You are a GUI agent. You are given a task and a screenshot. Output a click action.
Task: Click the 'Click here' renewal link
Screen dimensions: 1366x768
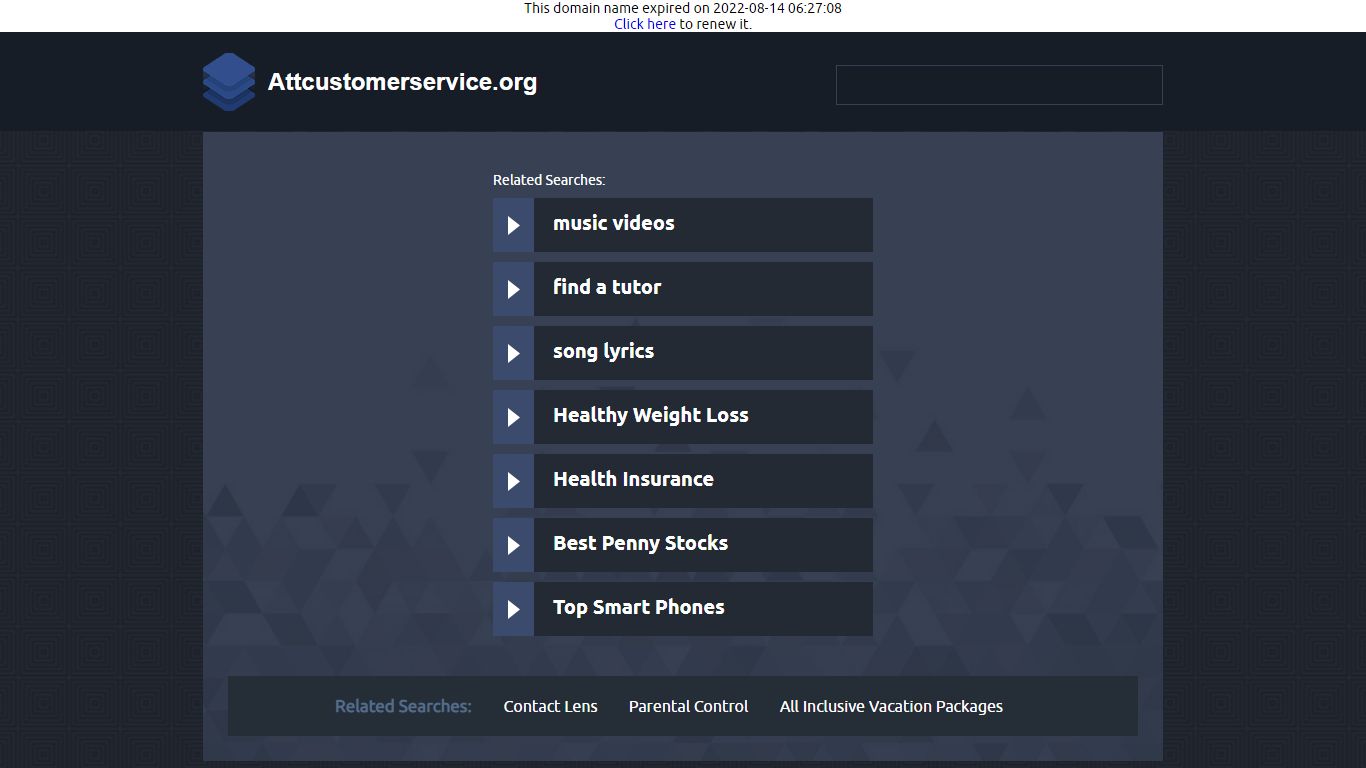[x=645, y=24]
